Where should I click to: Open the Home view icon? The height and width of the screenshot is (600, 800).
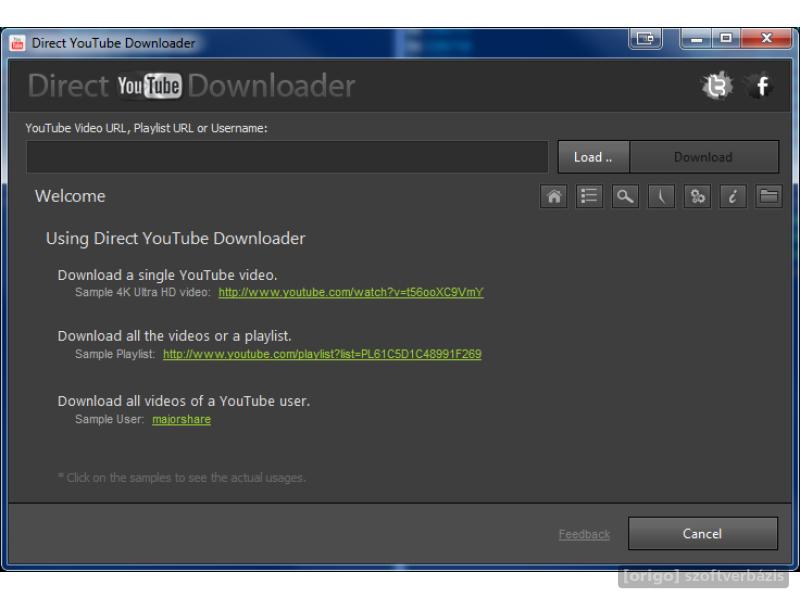coord(554,196)
